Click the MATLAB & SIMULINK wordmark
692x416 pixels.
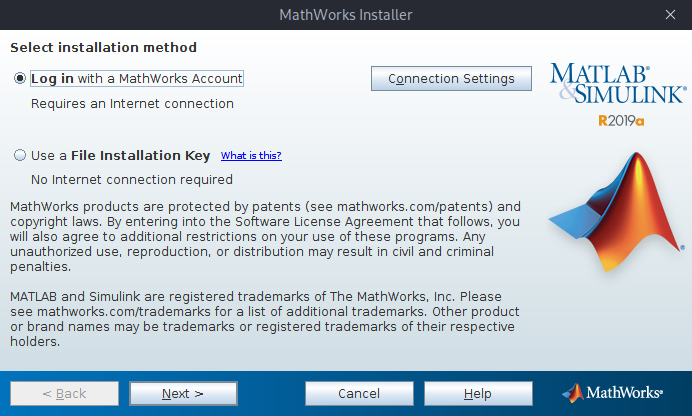point(618,83)
